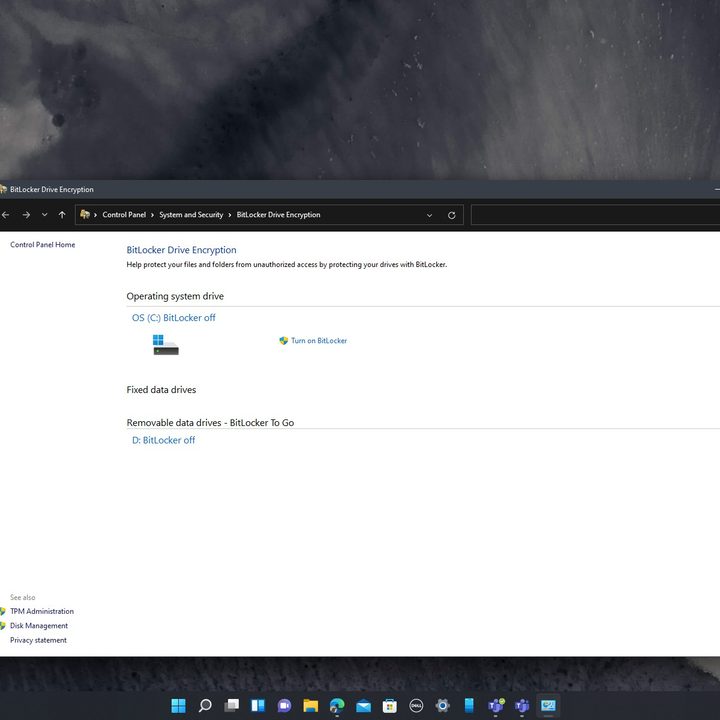Click the OS drive icon
Viewport: 720px width, 720px height.
(166, 344)
